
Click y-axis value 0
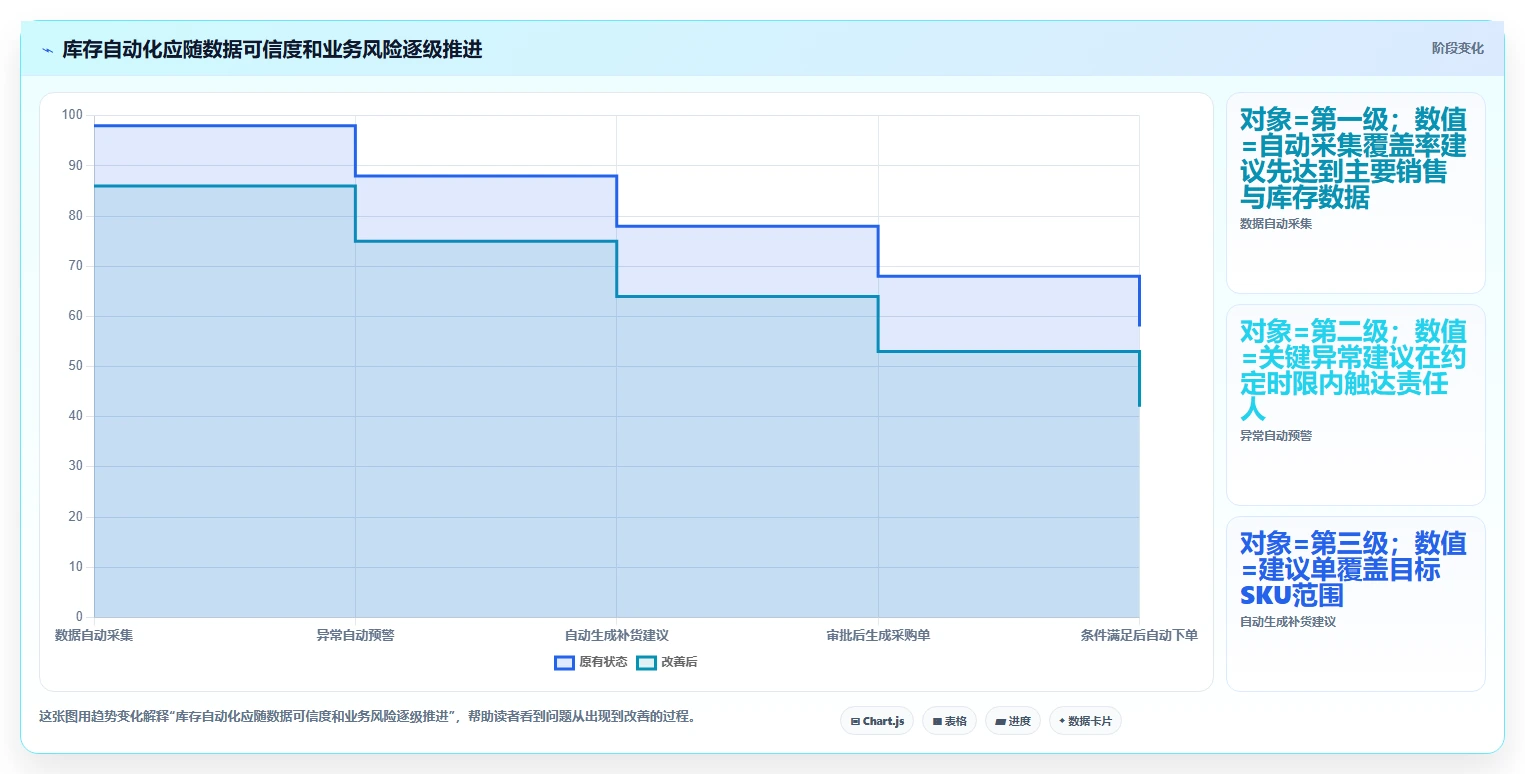[80, 617]
